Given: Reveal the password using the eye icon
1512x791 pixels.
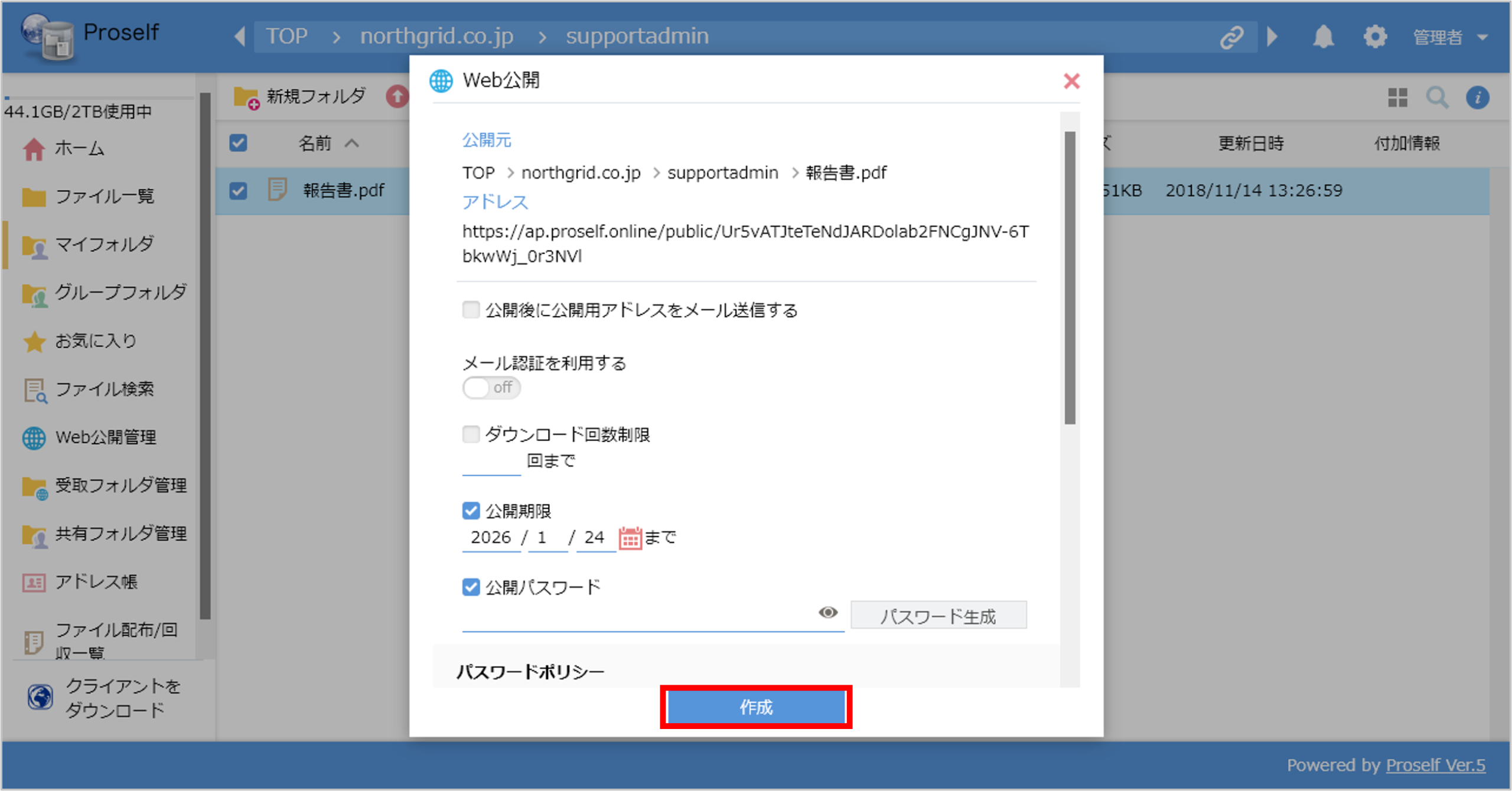Looking at the screenshot, I should (x=828, y=613).
